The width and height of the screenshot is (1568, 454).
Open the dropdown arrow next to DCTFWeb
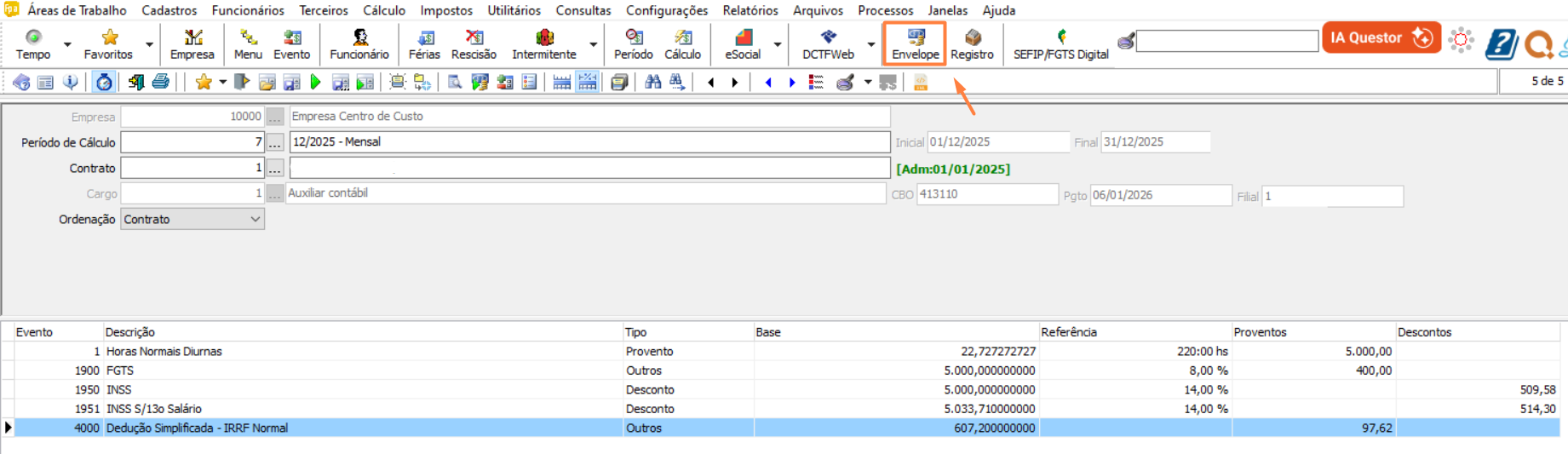click(870, 44)
